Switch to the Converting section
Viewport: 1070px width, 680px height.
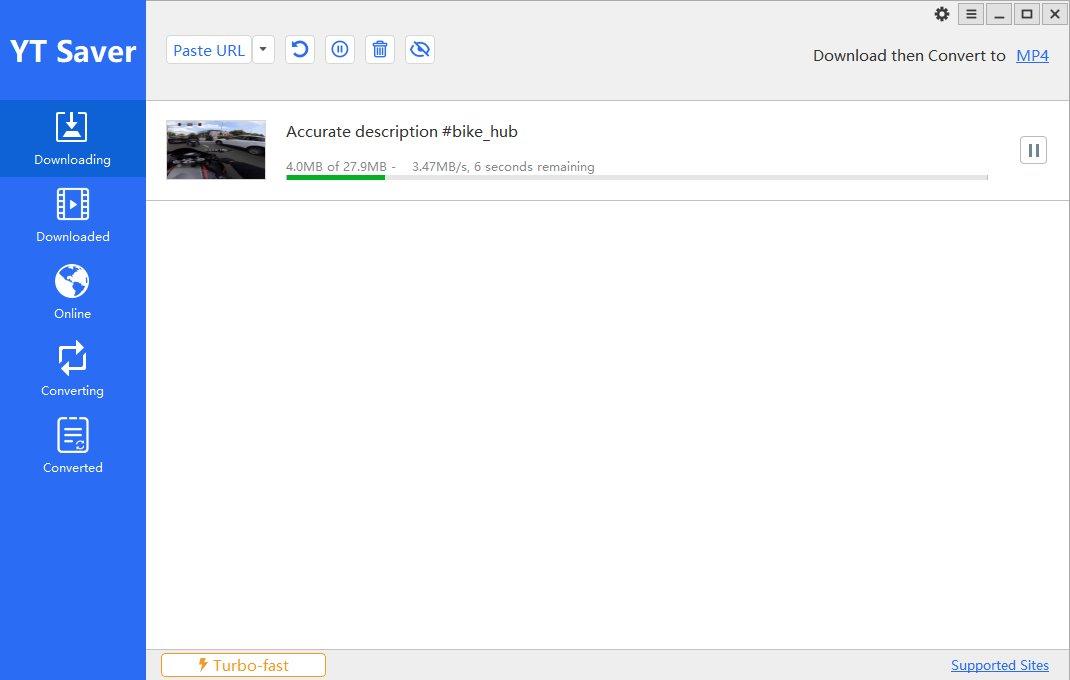click(71, 368)
